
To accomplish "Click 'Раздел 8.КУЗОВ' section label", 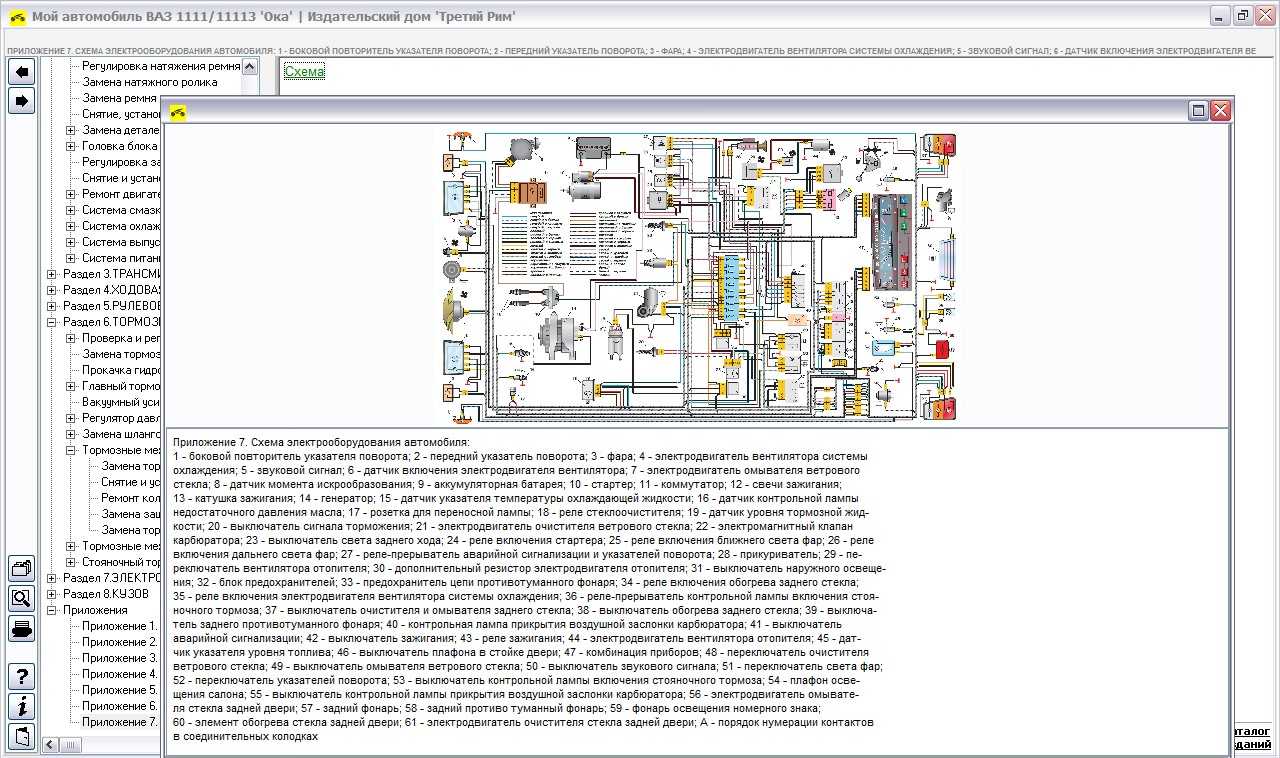I will click(105, 594).
